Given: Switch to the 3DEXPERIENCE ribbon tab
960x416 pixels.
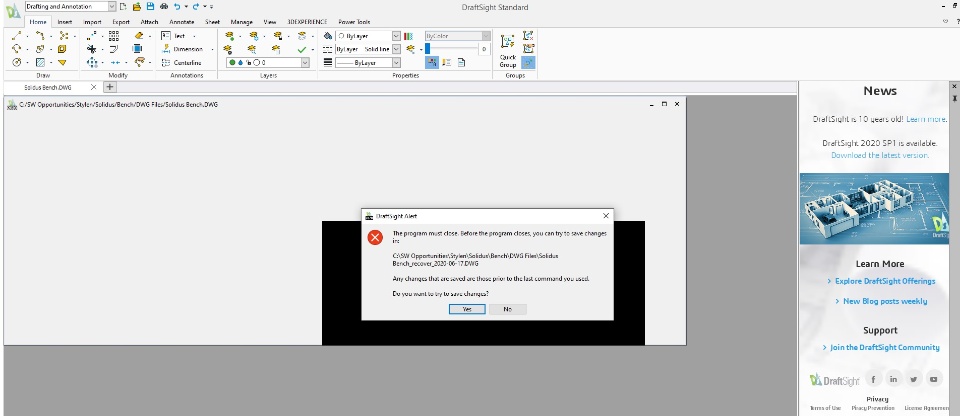Looking at the screenshot, I should click(307, 22).
